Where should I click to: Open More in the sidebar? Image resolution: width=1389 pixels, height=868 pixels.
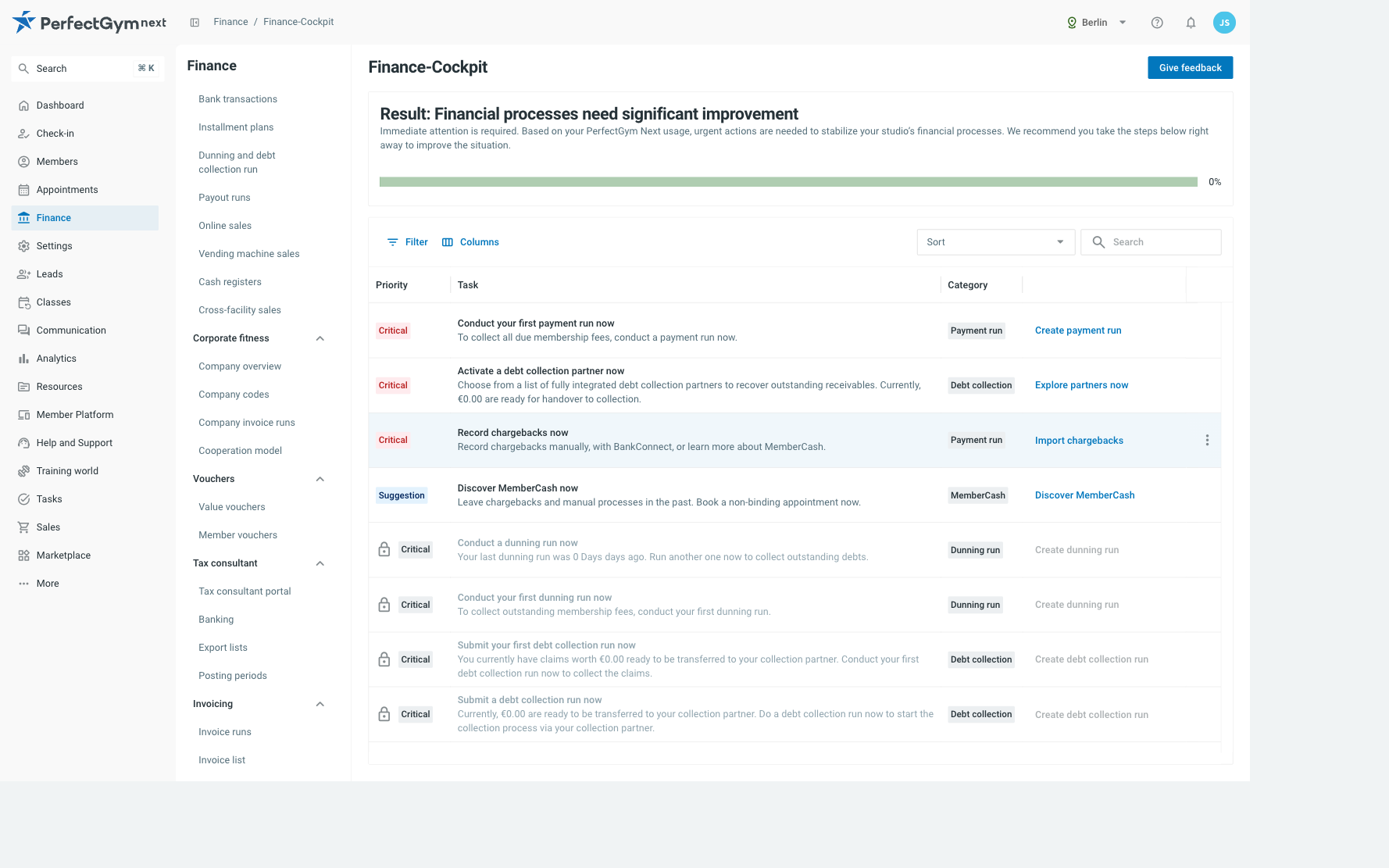[x=48, y=584]
